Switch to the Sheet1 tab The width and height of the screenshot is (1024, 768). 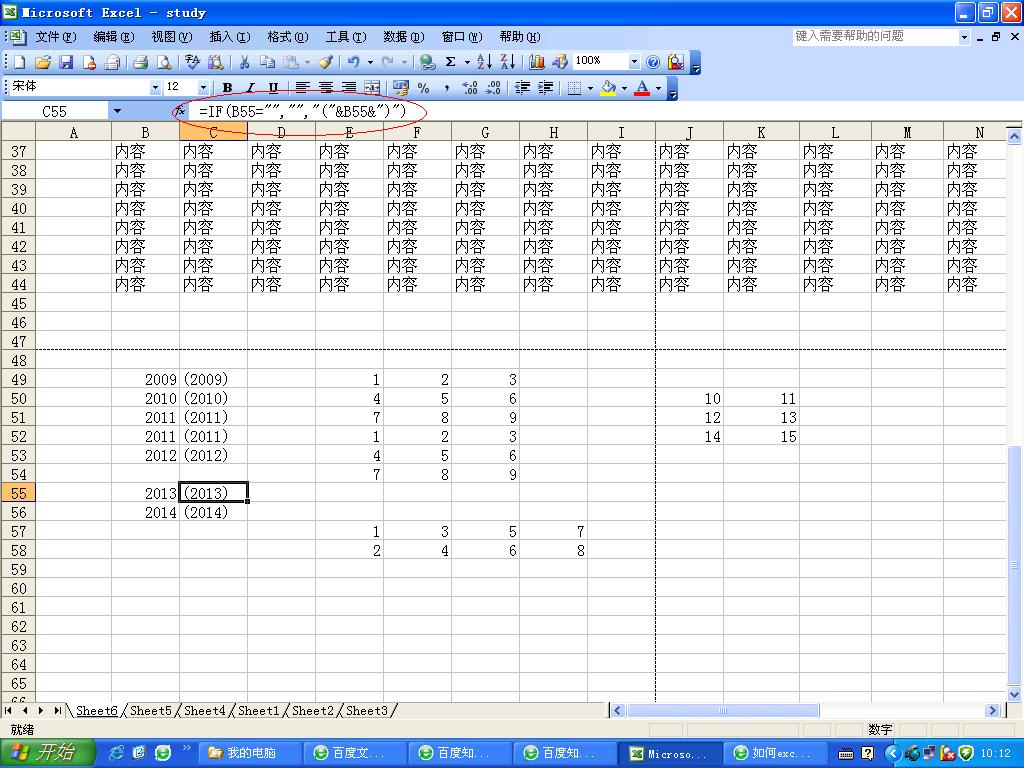click(259, 711)
